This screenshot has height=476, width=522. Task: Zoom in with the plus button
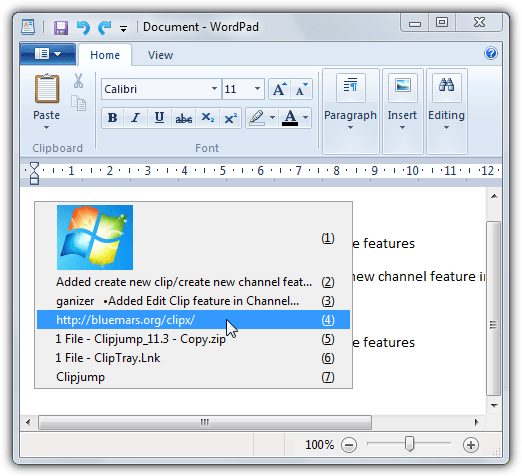(471, 445)
